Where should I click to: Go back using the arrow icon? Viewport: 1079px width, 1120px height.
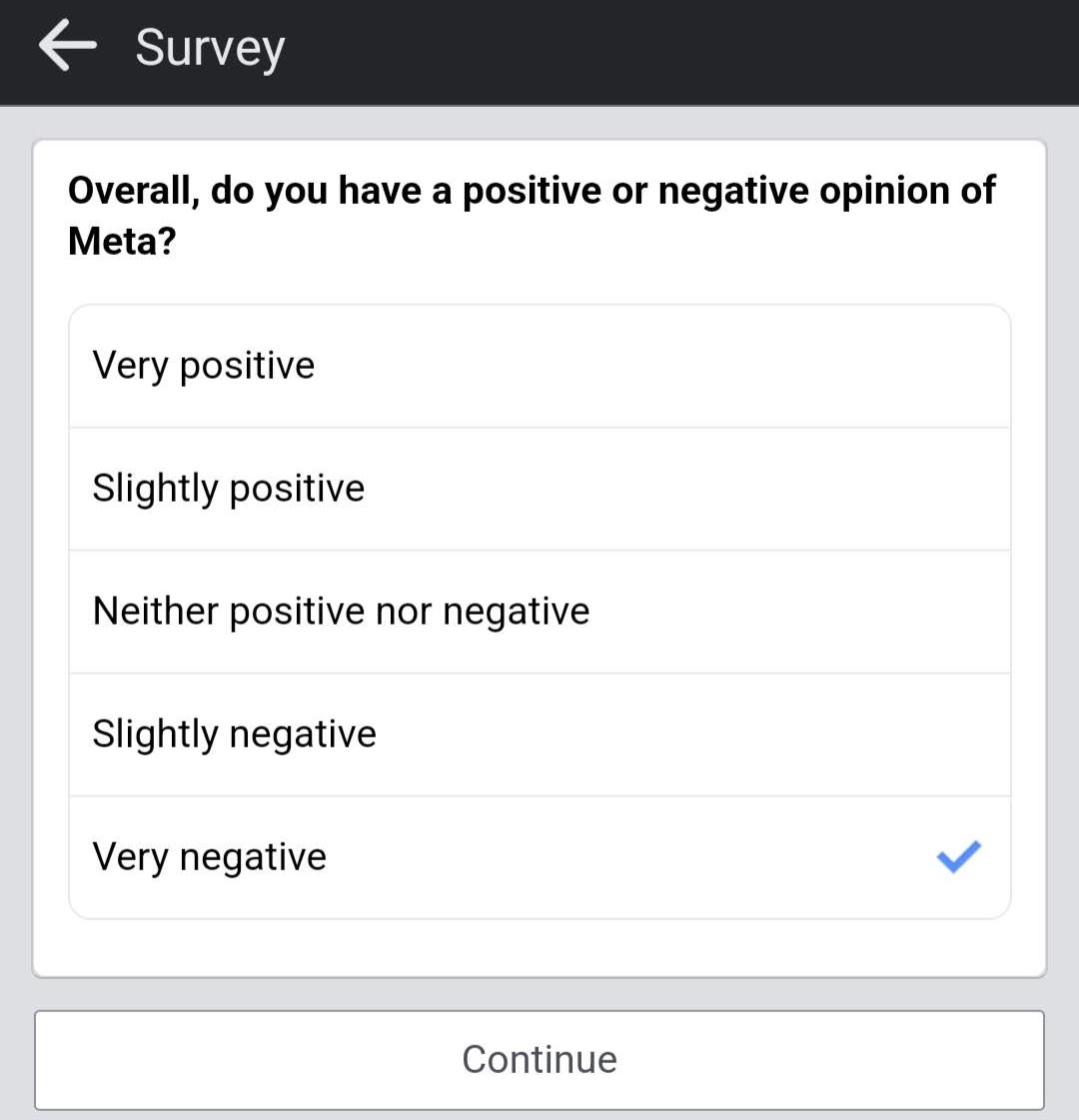point(68,45)
